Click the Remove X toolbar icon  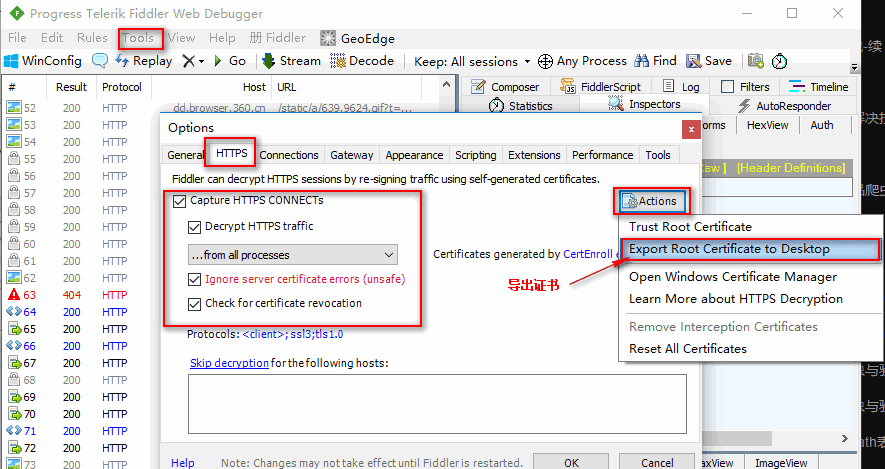click(192, 61)
